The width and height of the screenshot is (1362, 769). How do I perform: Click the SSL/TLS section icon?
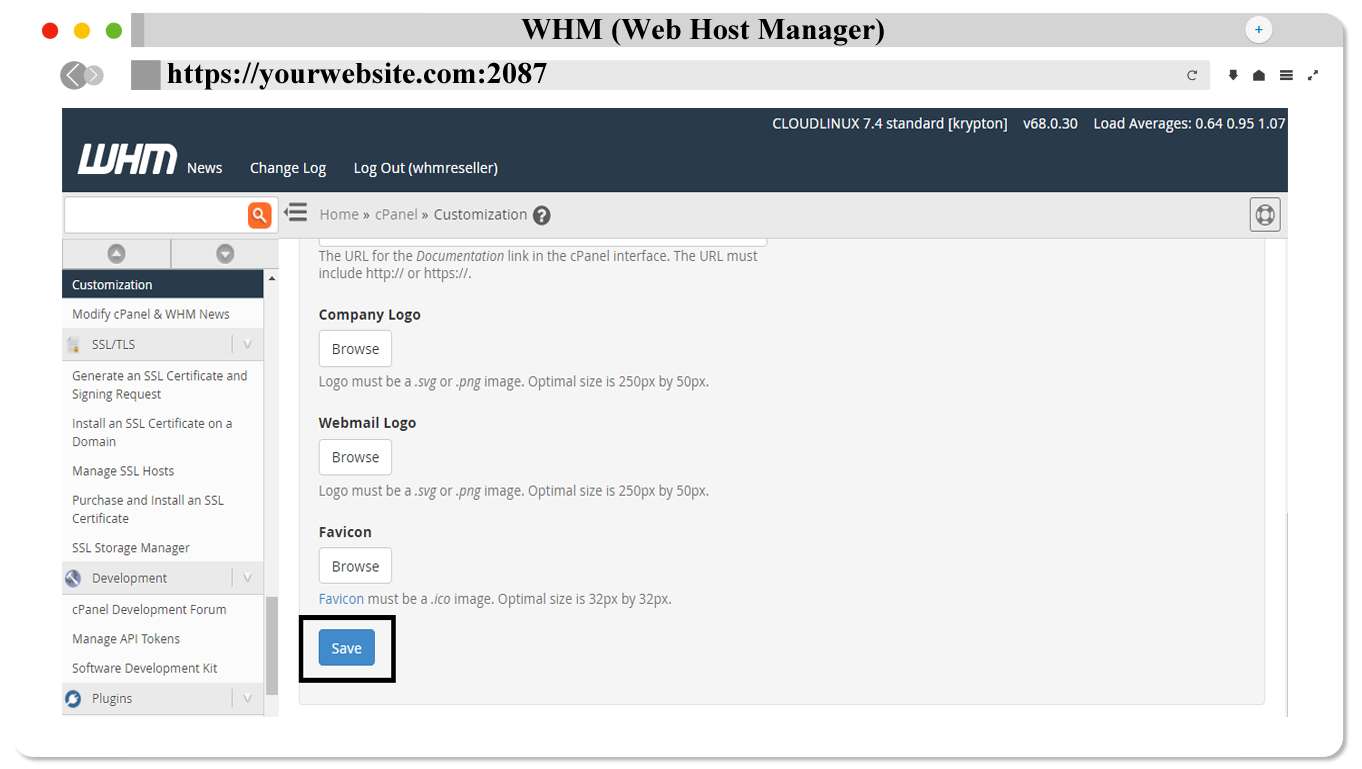tap(73, 345)
